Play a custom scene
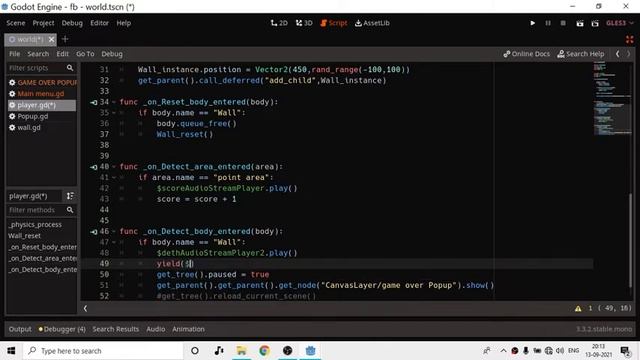 [x=595, y=23]
